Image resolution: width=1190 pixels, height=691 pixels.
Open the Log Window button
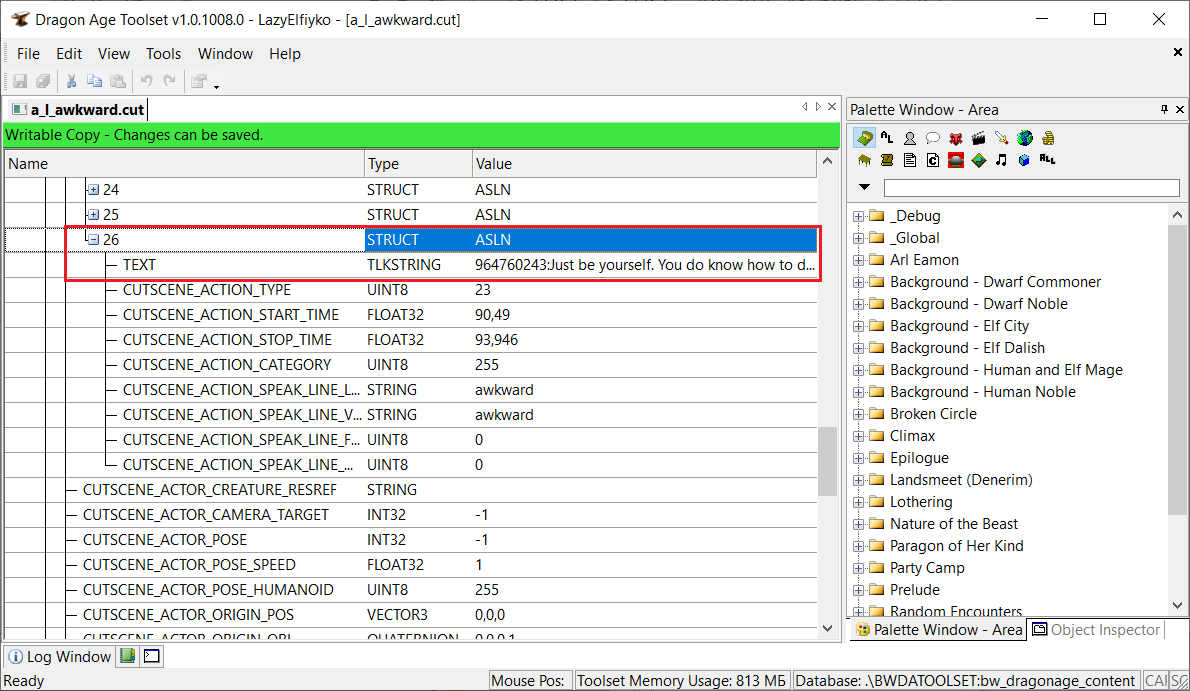point(59,656)
